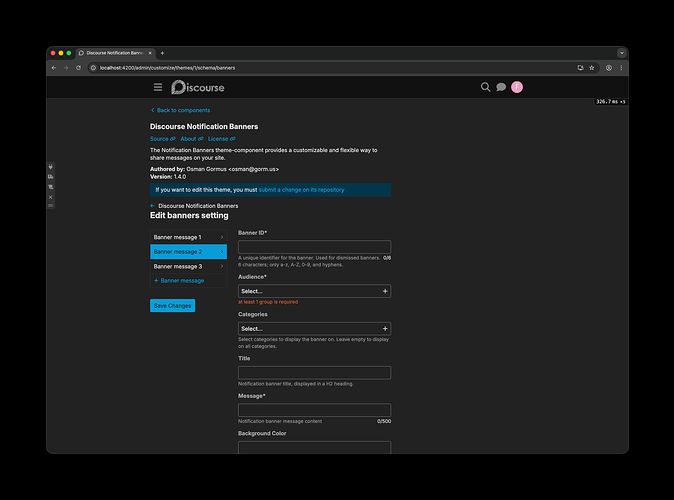Focus the Title input field

click(x=314, y=373)
